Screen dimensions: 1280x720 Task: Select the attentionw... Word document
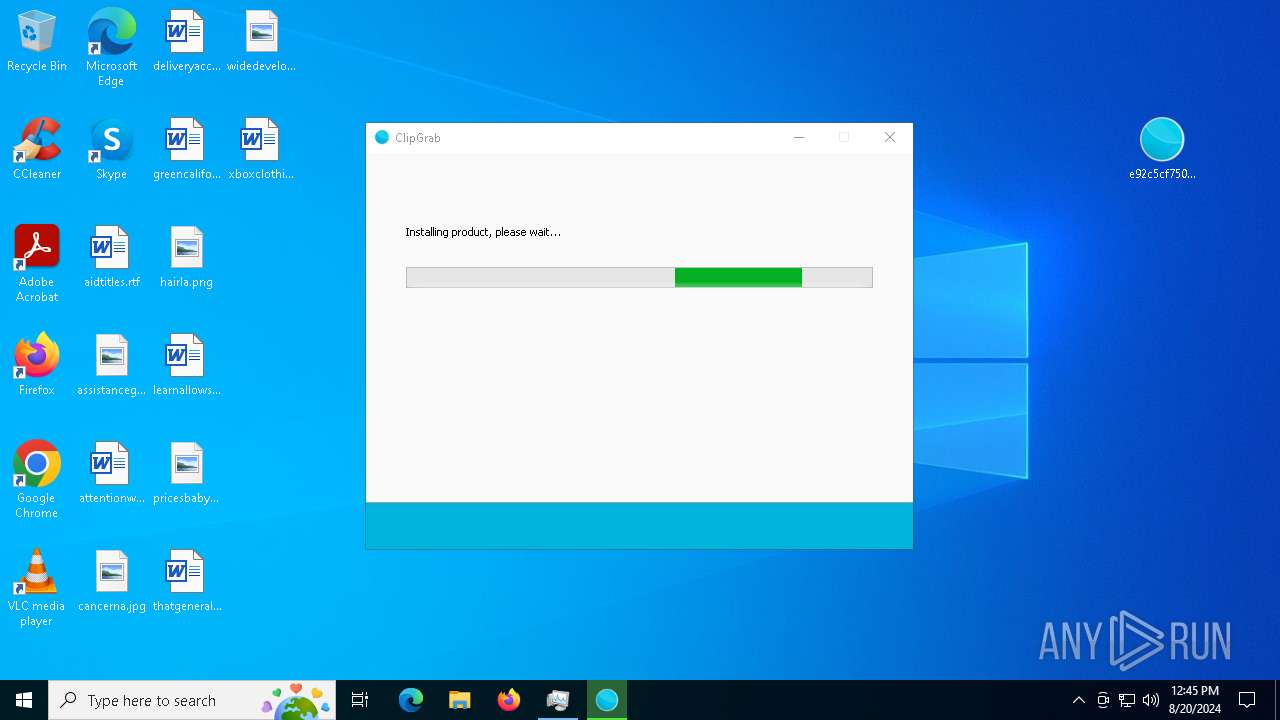coord(111,474)
